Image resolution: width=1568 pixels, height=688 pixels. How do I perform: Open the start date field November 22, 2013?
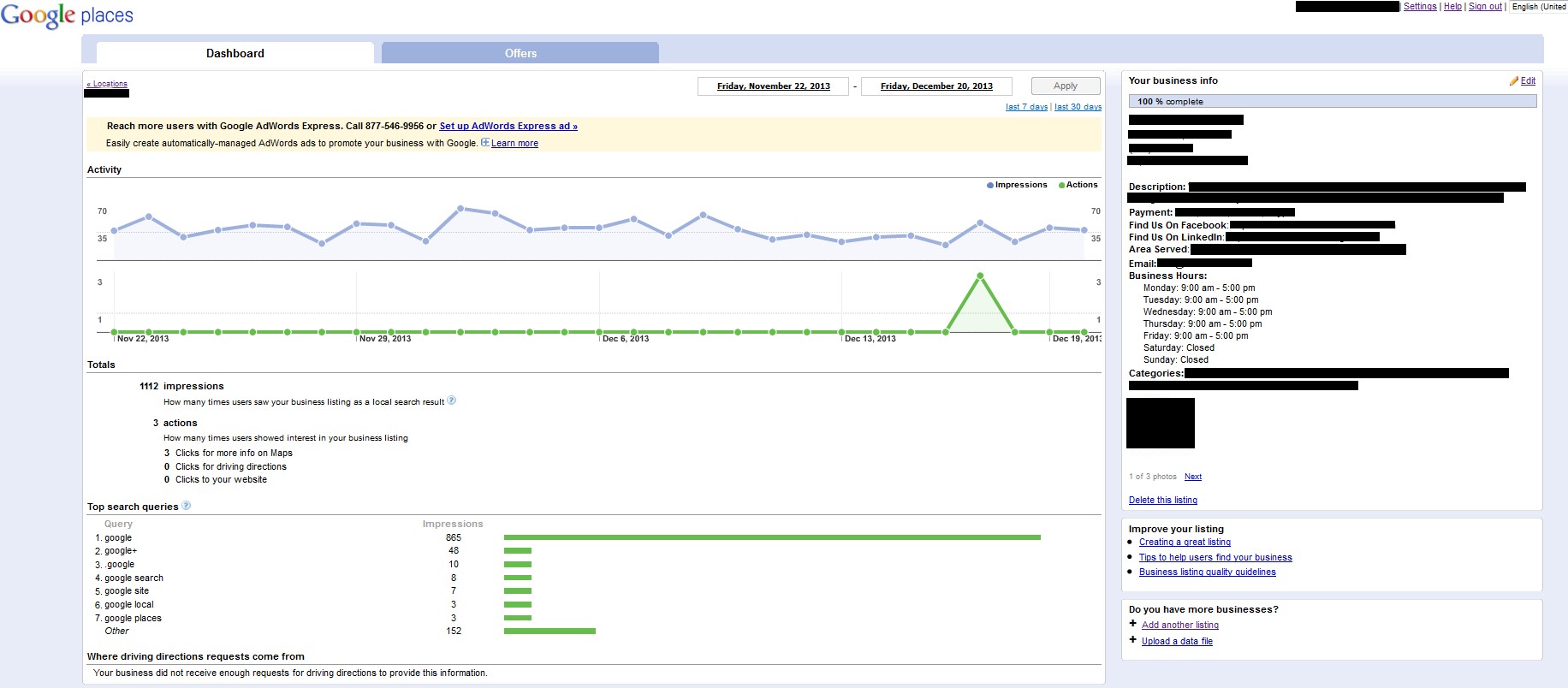point(774,86)
